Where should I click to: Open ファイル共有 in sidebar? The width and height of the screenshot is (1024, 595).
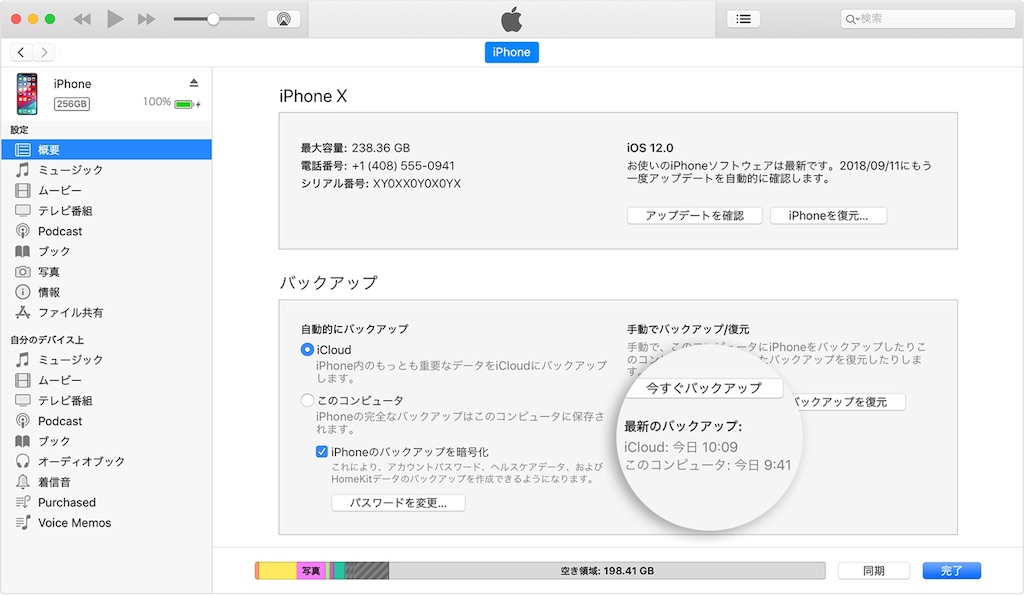coord(106,312)
